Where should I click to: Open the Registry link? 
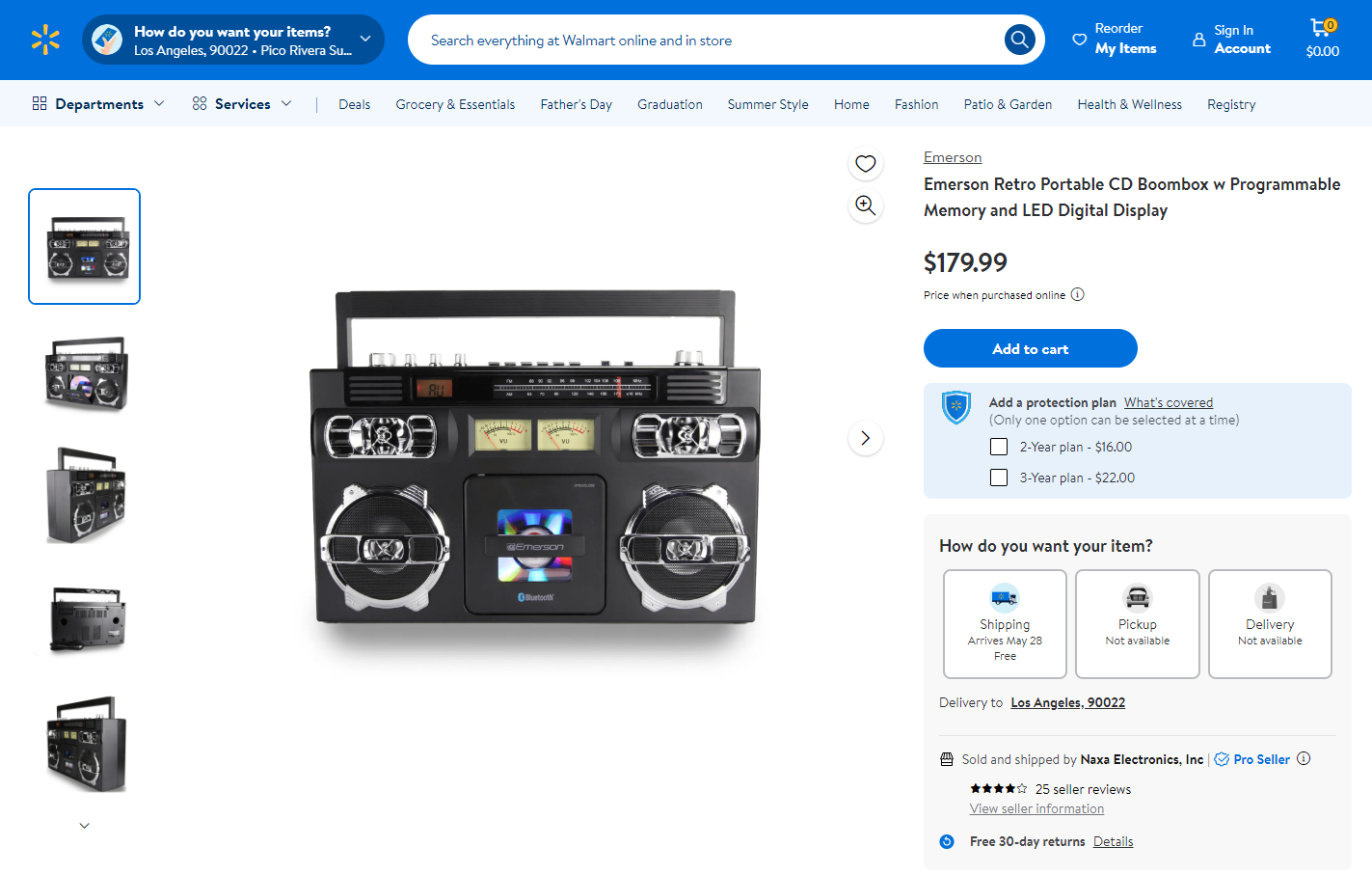tap(1231, 104)
